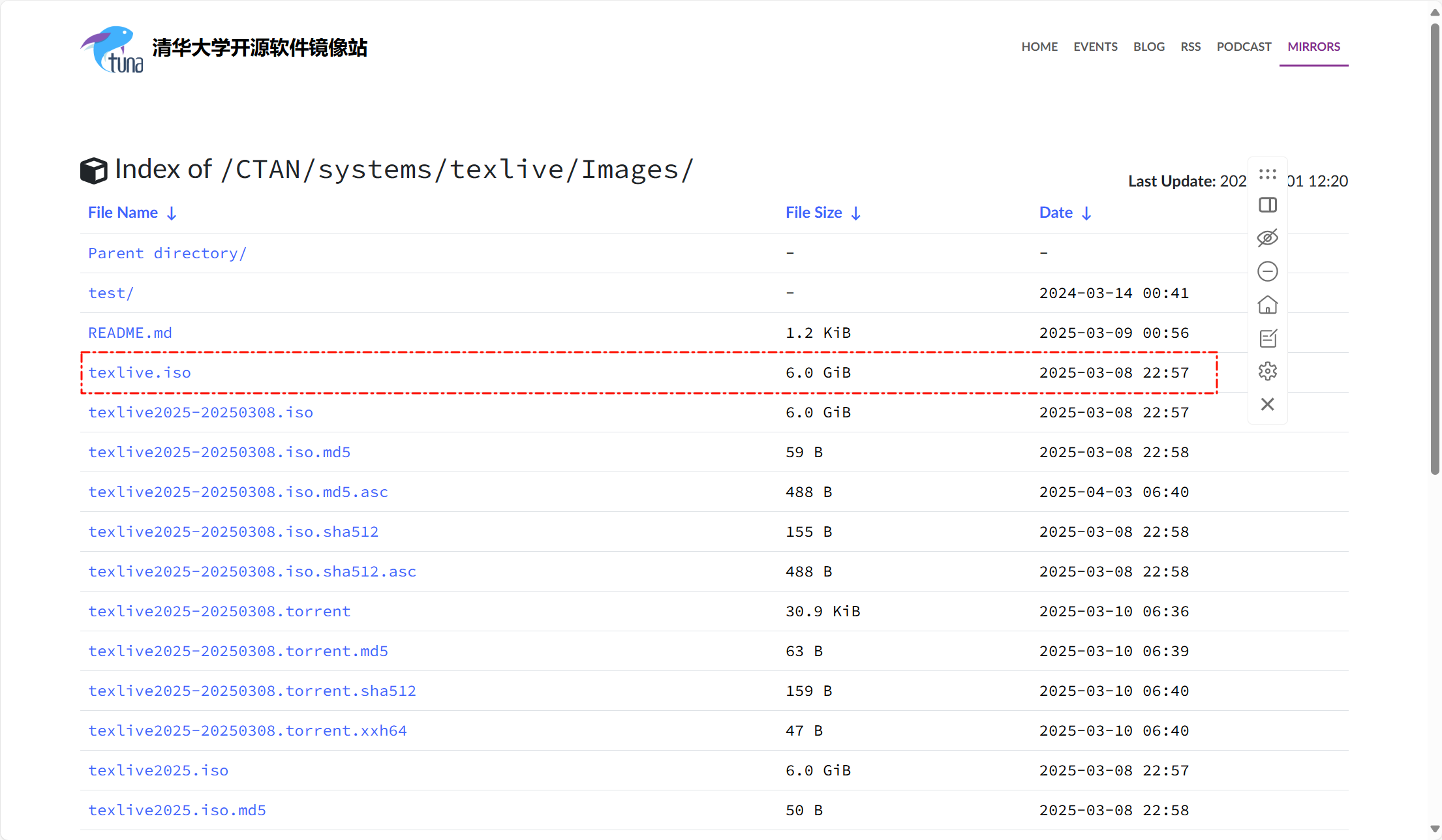Click the package box icon beside Index title

tap(93, 170)
